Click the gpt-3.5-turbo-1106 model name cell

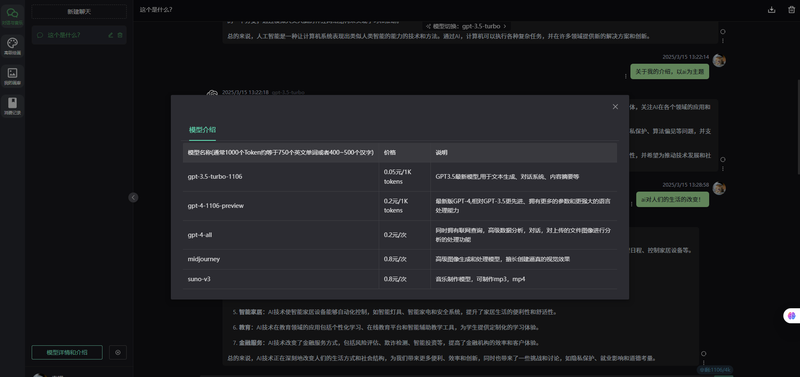click(281, 177)
